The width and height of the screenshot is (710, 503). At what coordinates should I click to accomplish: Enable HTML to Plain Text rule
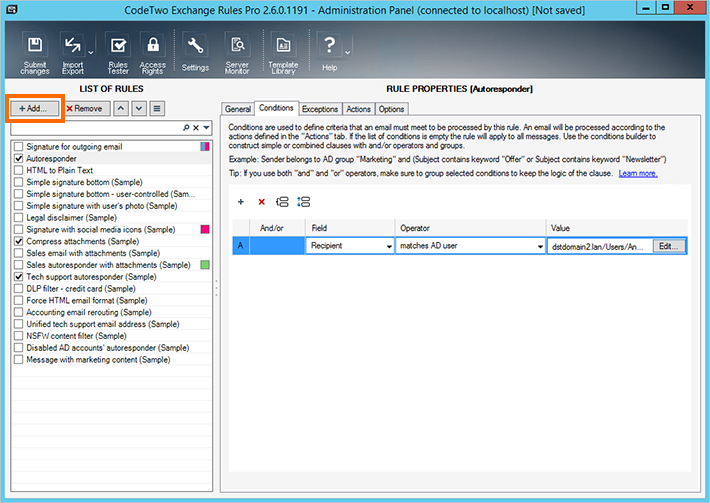point(19,170)
